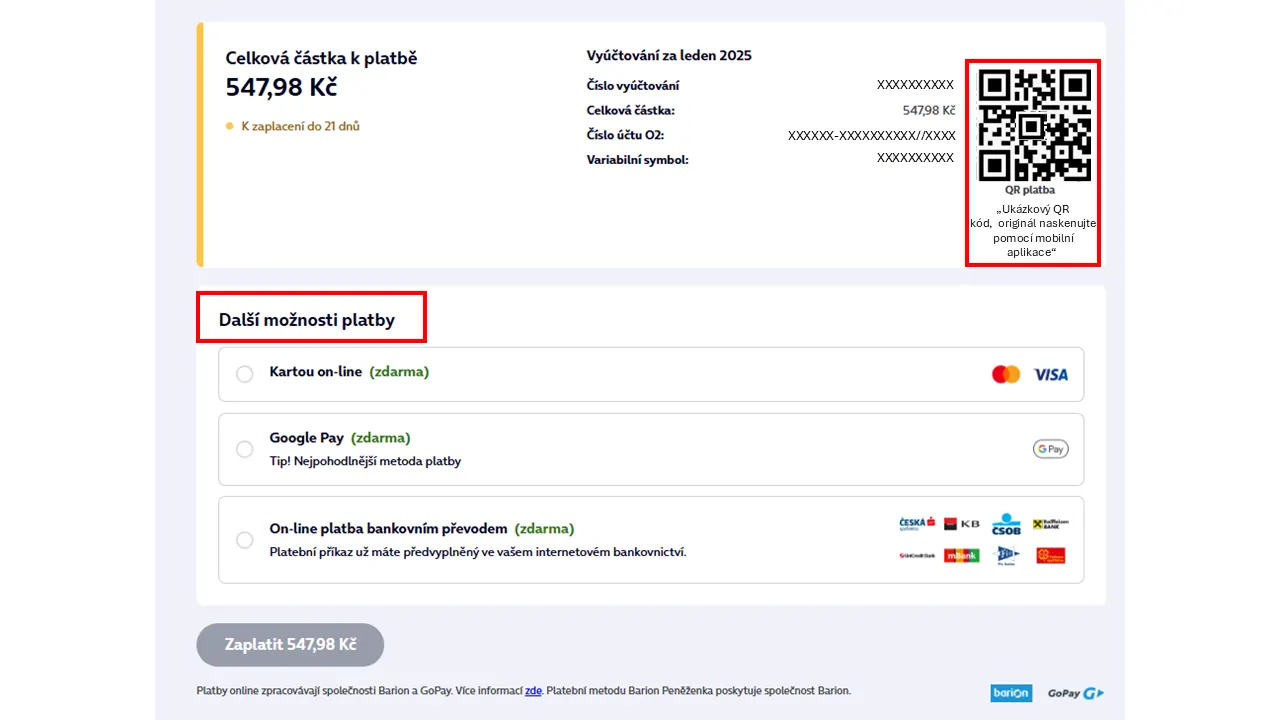Viewport: 1280px width, 720px height.
Task: Click the mBank logo
Action: click(961, 555)
